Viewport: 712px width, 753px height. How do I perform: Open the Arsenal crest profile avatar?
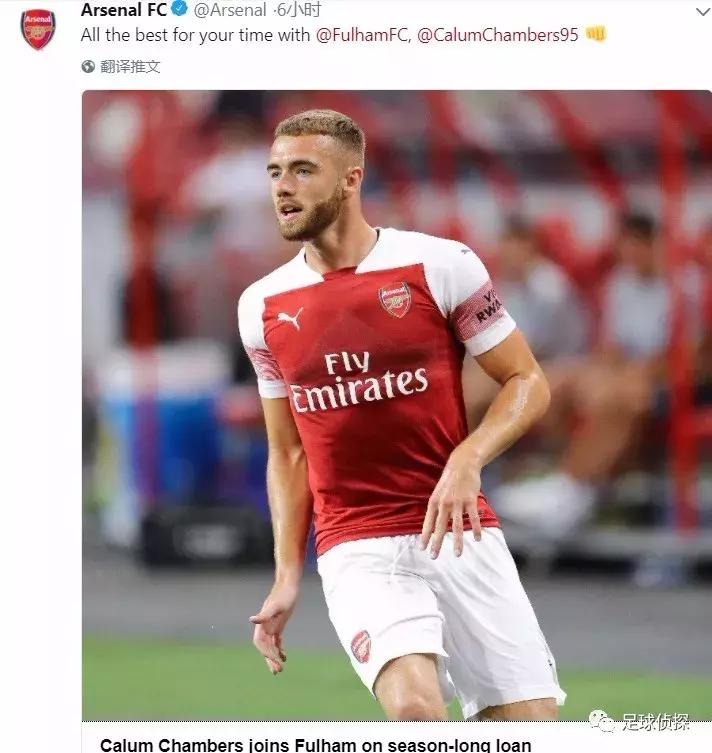38,29
